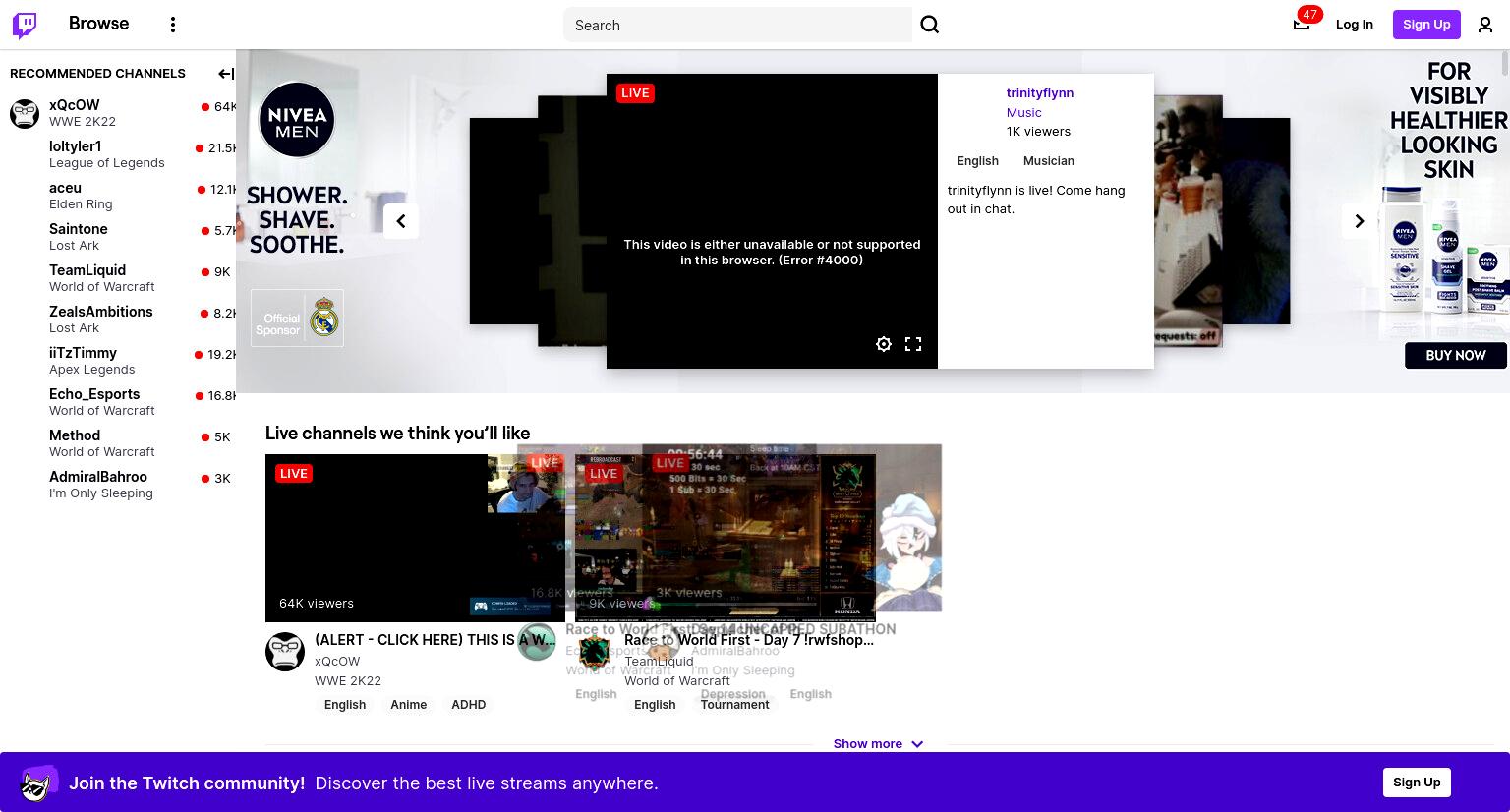Open the (ALERT - CLICK HERE) stream title

click(x=435, y=640)
